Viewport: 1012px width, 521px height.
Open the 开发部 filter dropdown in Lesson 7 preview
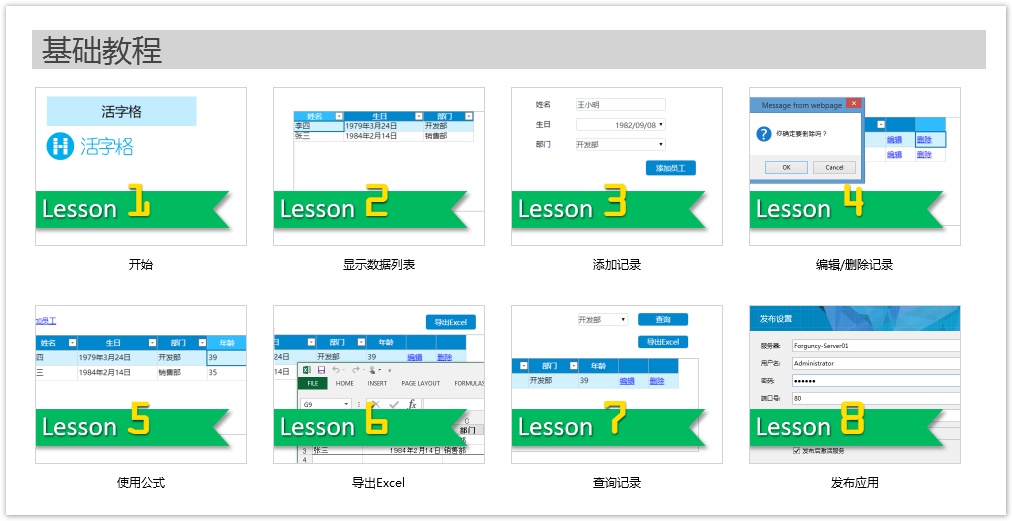602,320
